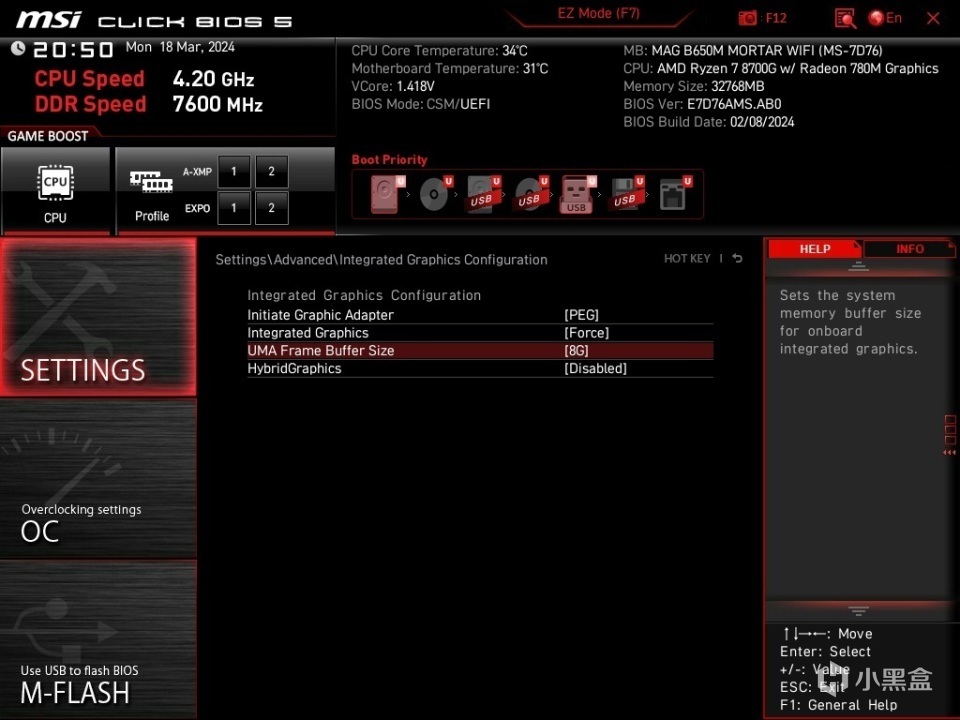
Task: Click the BIOS Ver E7D76AMS.AB0 text
Action: [702, 104]
